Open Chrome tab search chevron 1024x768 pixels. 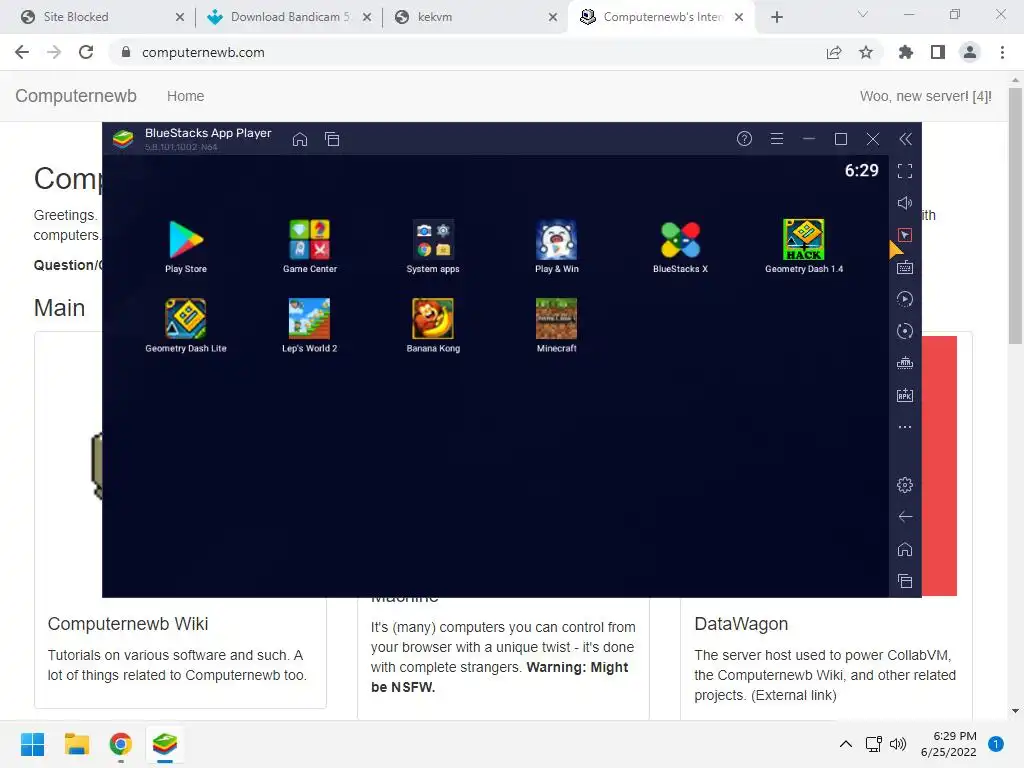[863, 14]
